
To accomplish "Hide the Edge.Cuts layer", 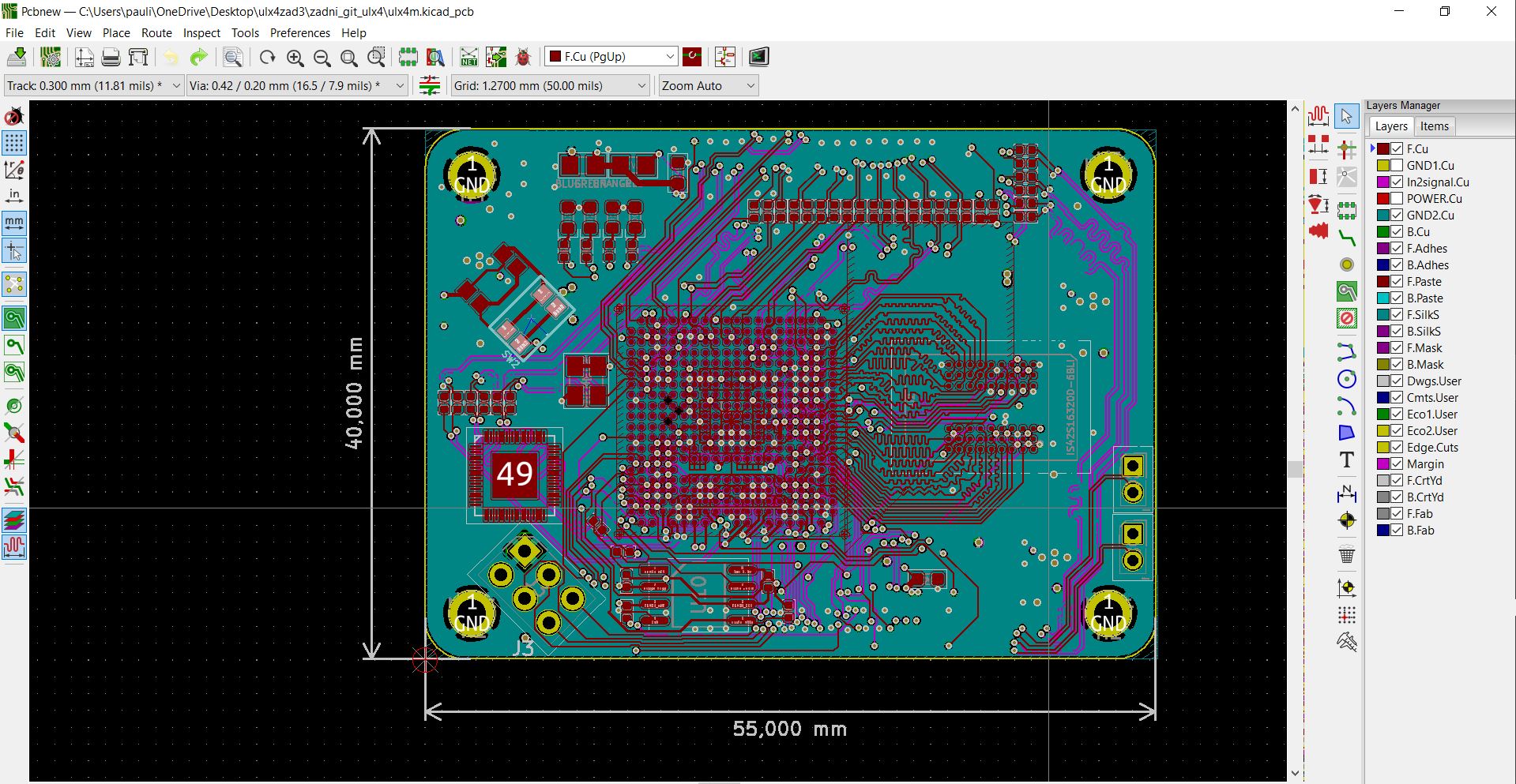I will [x=1397, y=448].
